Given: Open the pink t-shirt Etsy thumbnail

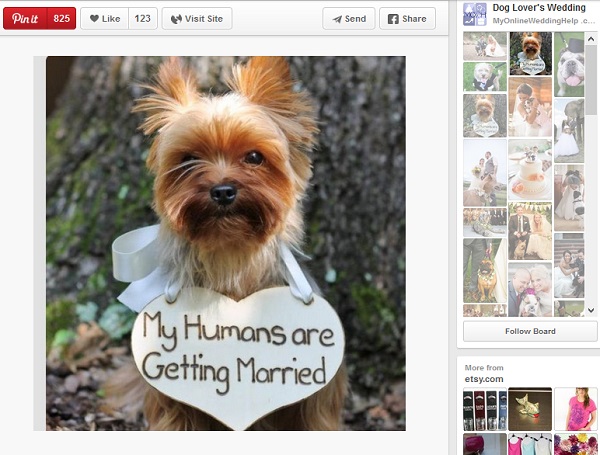Looking at the screenshot, I should pos(576,409).
